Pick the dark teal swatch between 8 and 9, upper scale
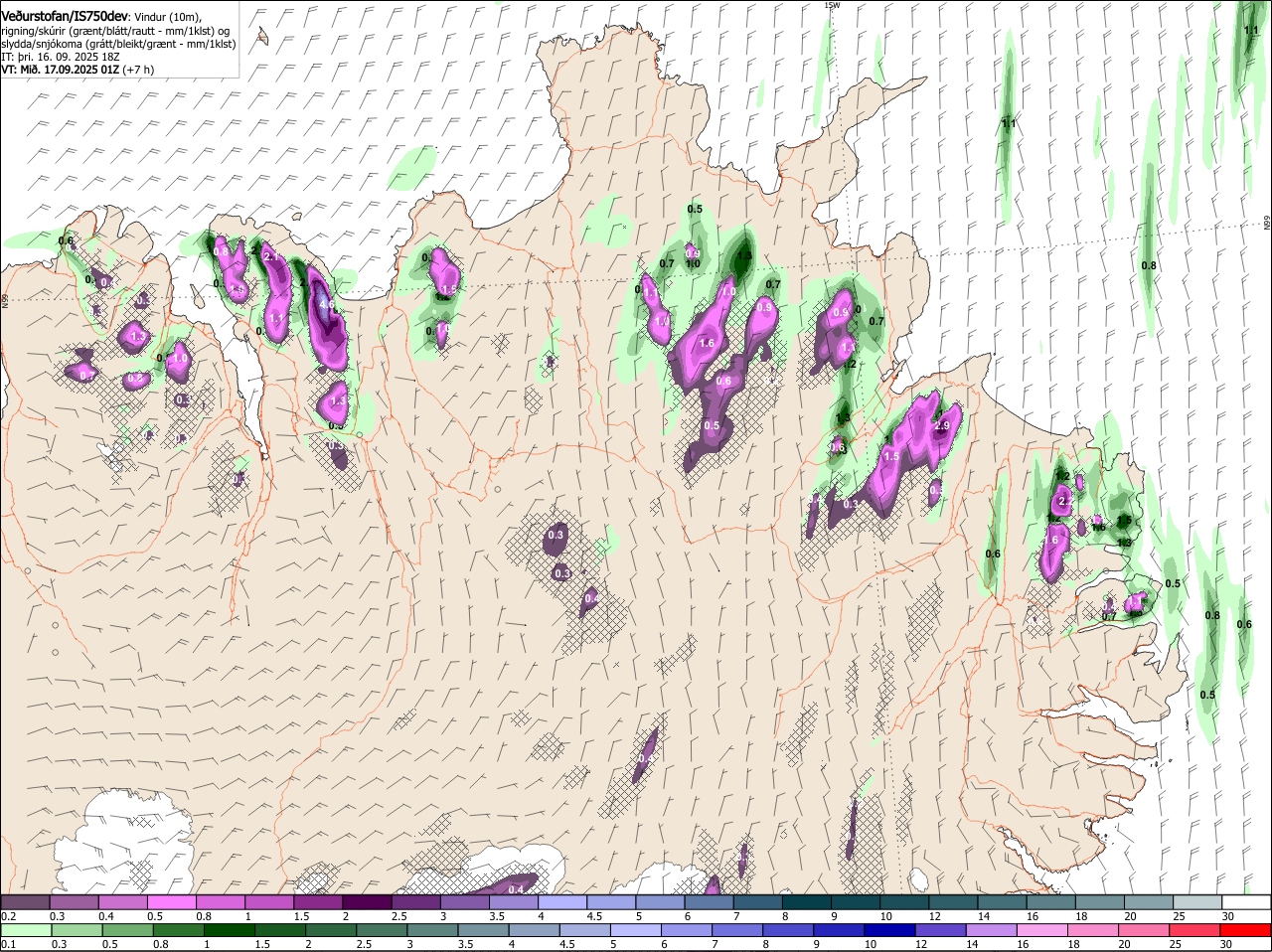1272x952 pixels. (x=805, y=902)
